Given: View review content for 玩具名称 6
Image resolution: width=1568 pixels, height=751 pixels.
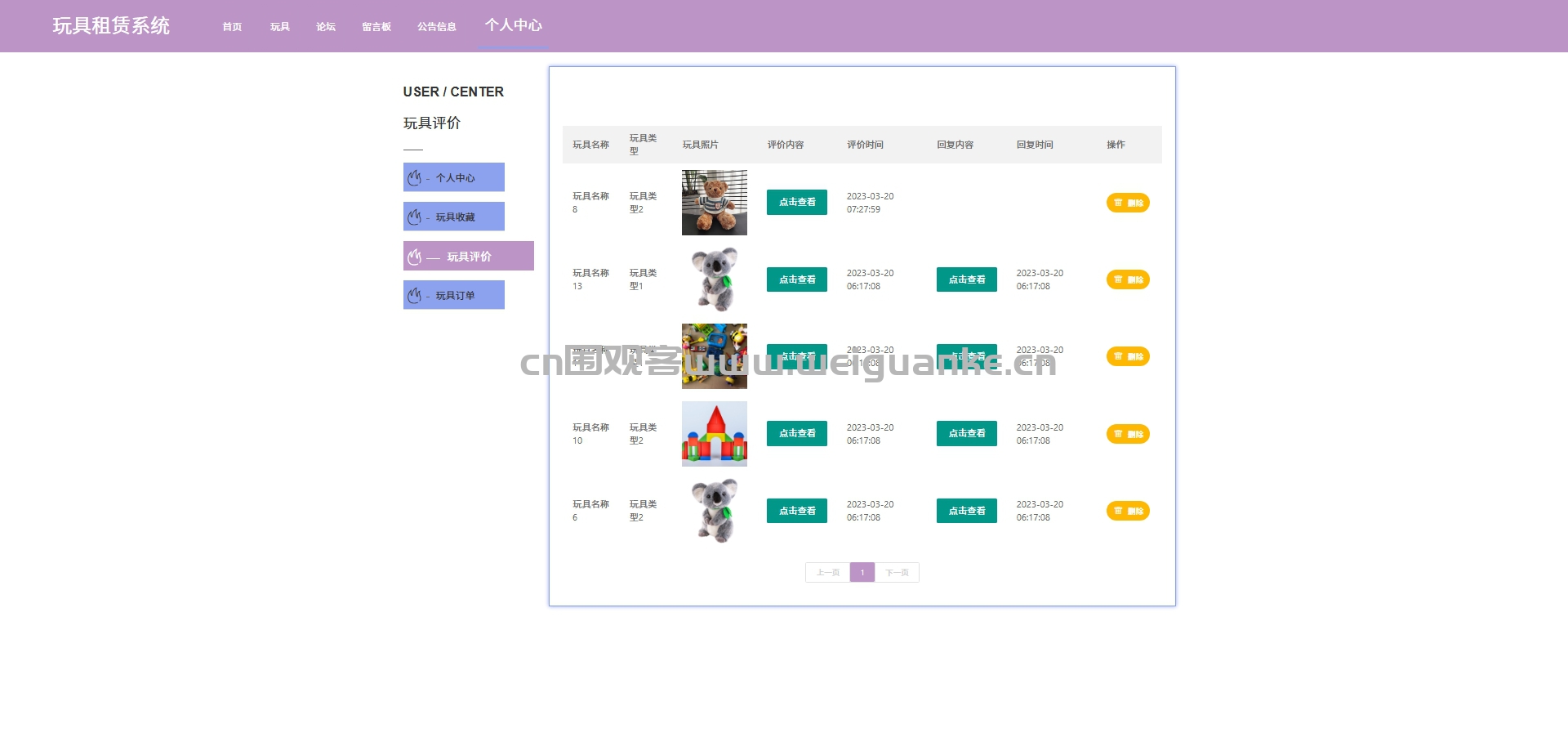Looking at the screenshot, I should 797,511.
